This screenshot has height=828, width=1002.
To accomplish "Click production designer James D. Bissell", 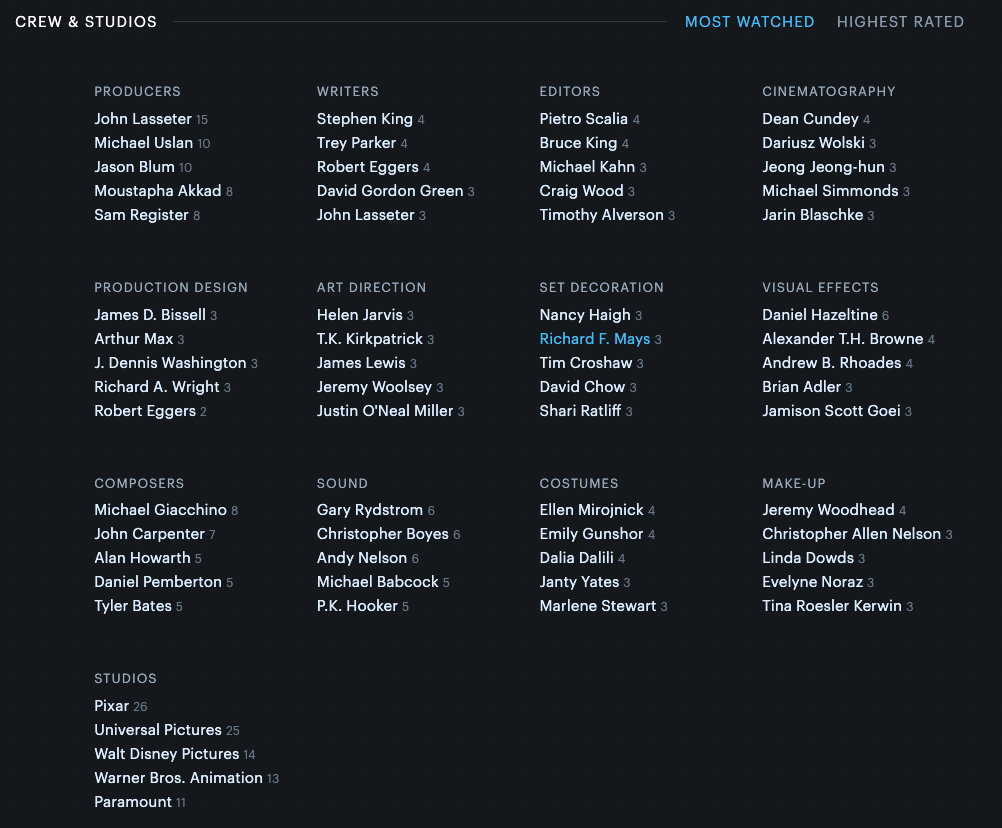I will point(150,315).
